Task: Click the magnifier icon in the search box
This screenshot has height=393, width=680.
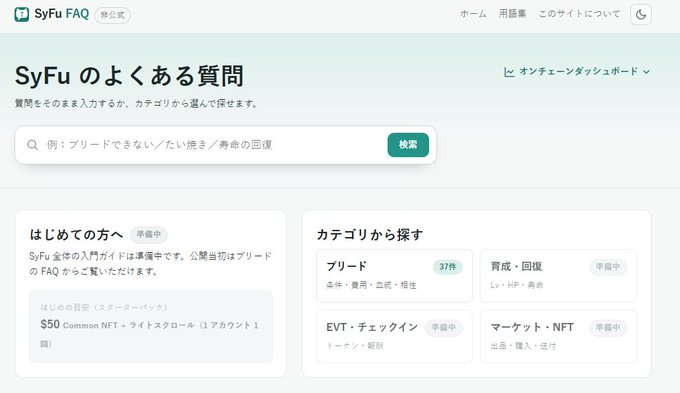Action: (x=33, y=144)
